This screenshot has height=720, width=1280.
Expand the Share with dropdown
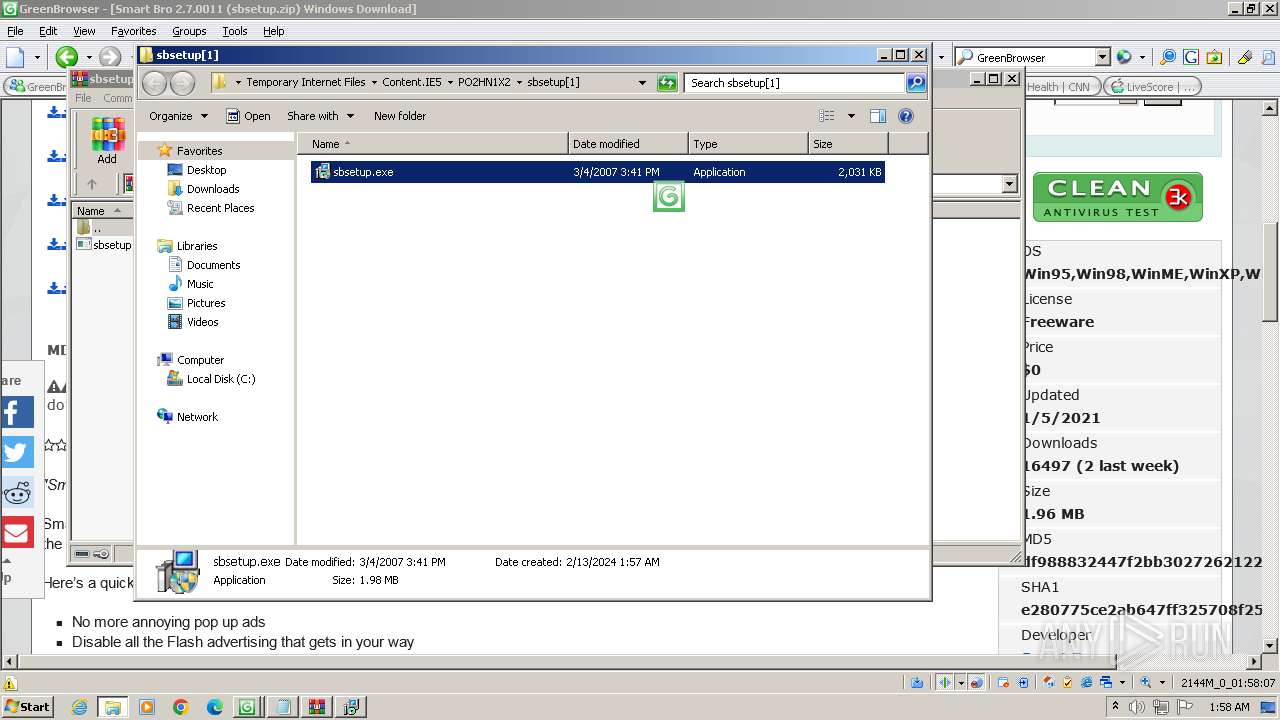[x=320, y=116]
